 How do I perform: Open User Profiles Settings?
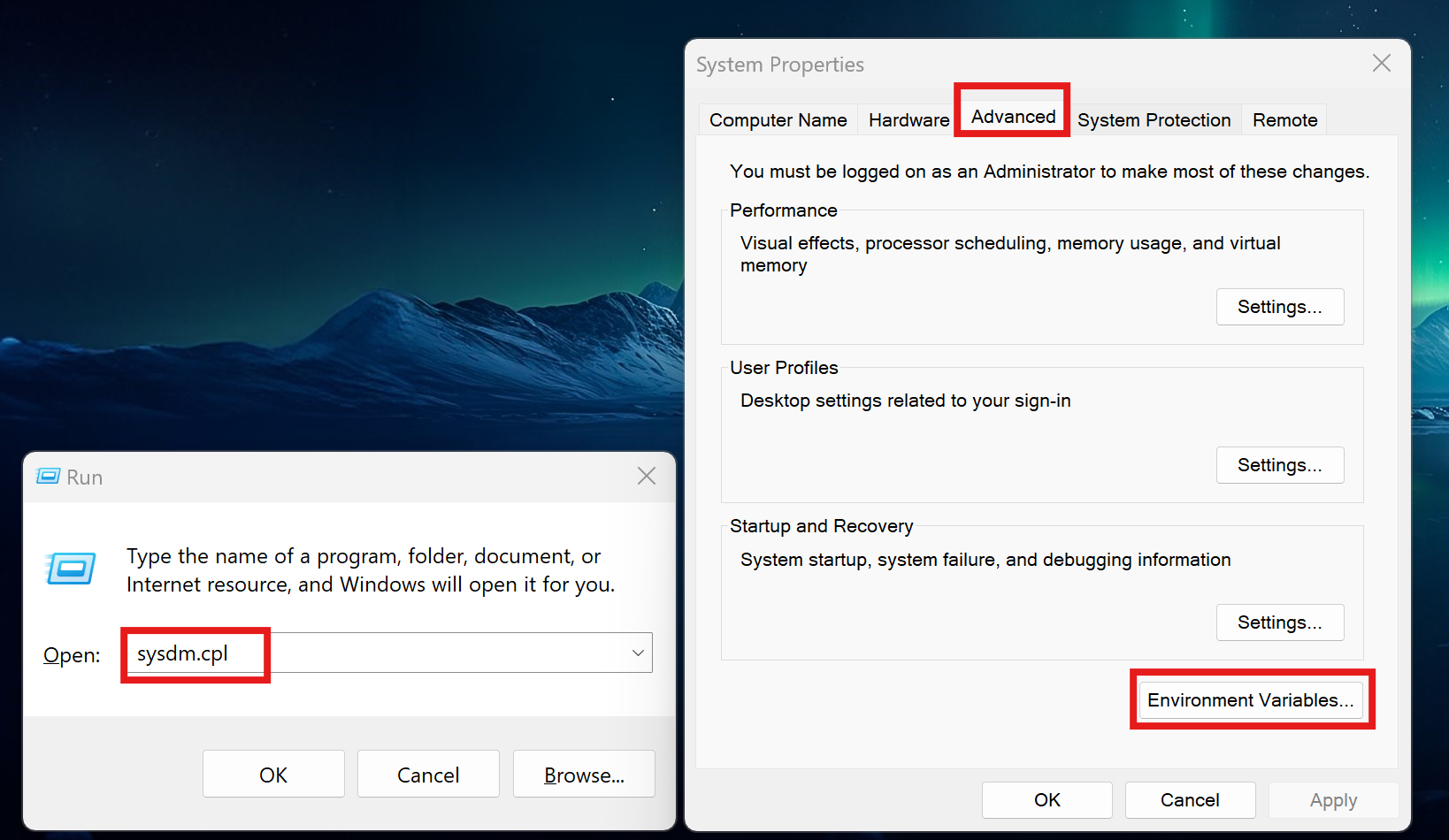pos(1279,464)
